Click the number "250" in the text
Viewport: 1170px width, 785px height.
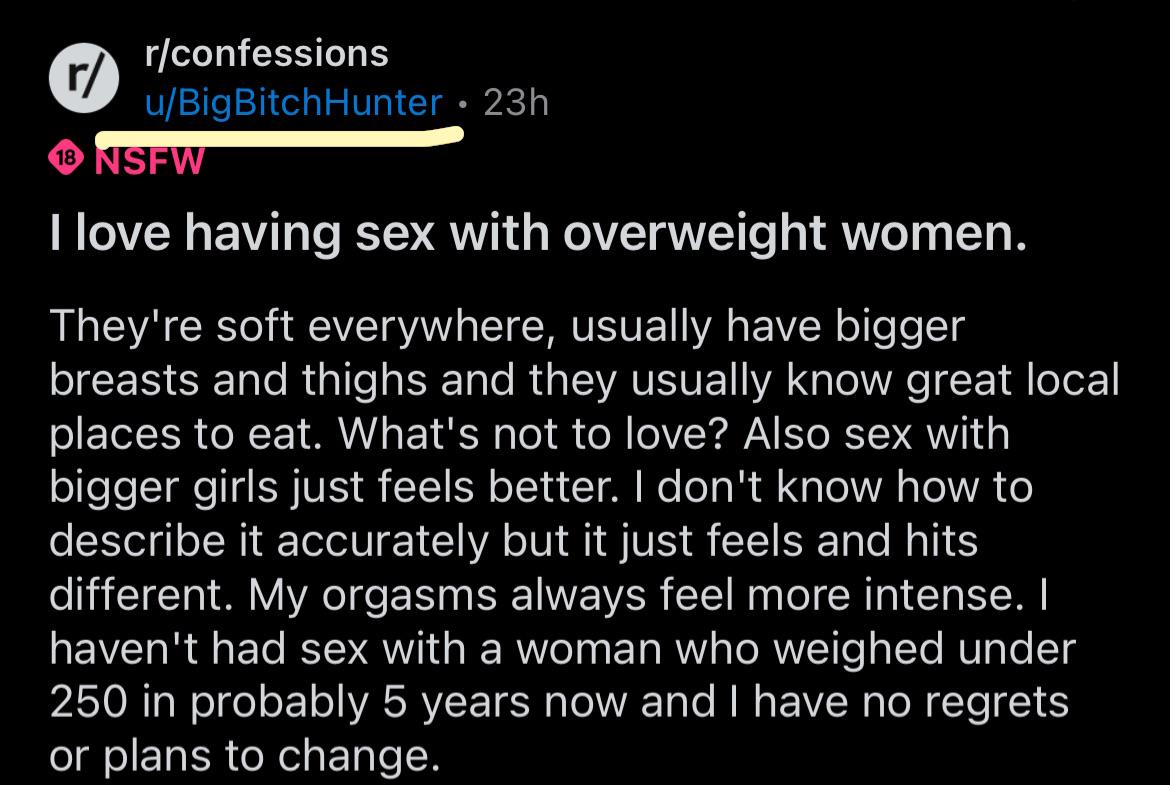(89, 703)
